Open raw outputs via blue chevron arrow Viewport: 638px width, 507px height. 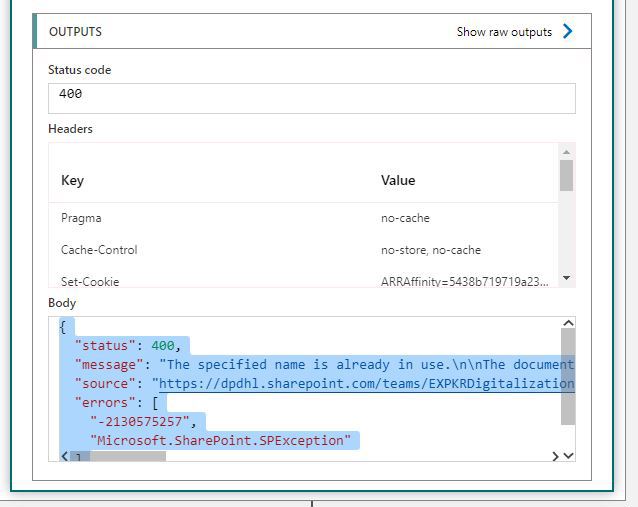point(568,31)
